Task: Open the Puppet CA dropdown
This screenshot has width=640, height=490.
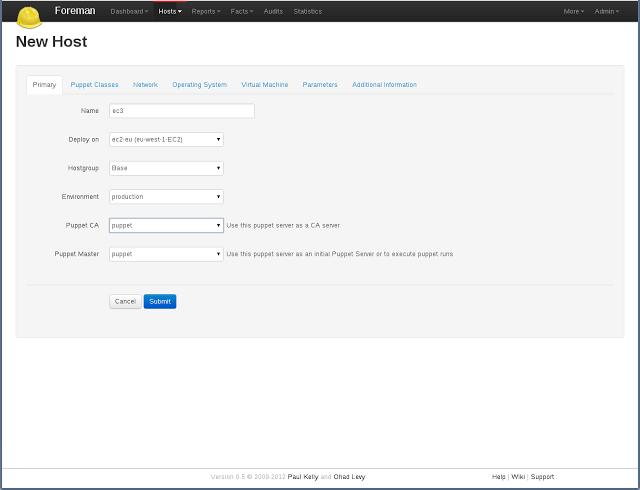Action: (x=166, y=225)
